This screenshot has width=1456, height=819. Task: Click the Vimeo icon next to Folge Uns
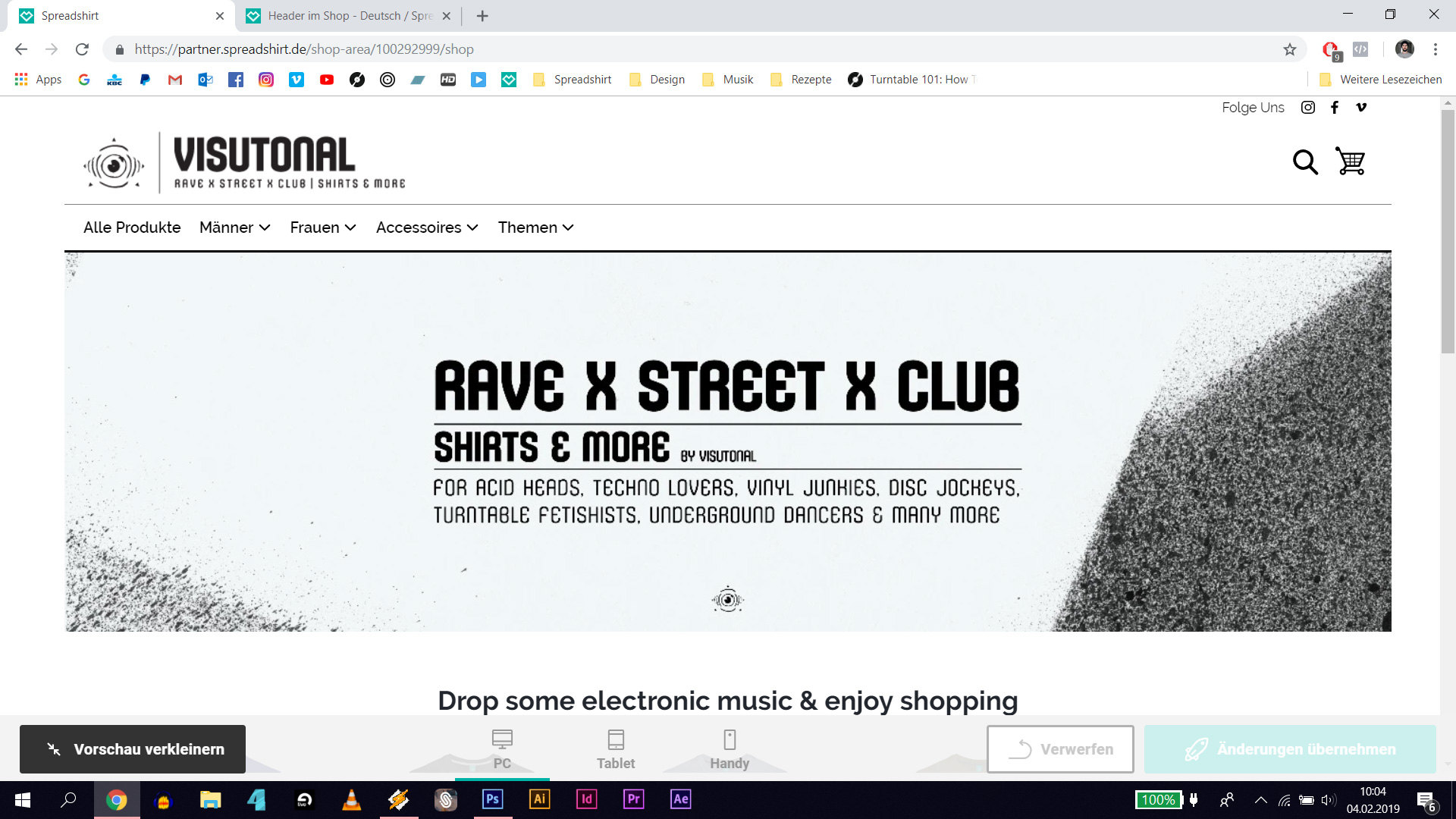(x=1361, y=108)
